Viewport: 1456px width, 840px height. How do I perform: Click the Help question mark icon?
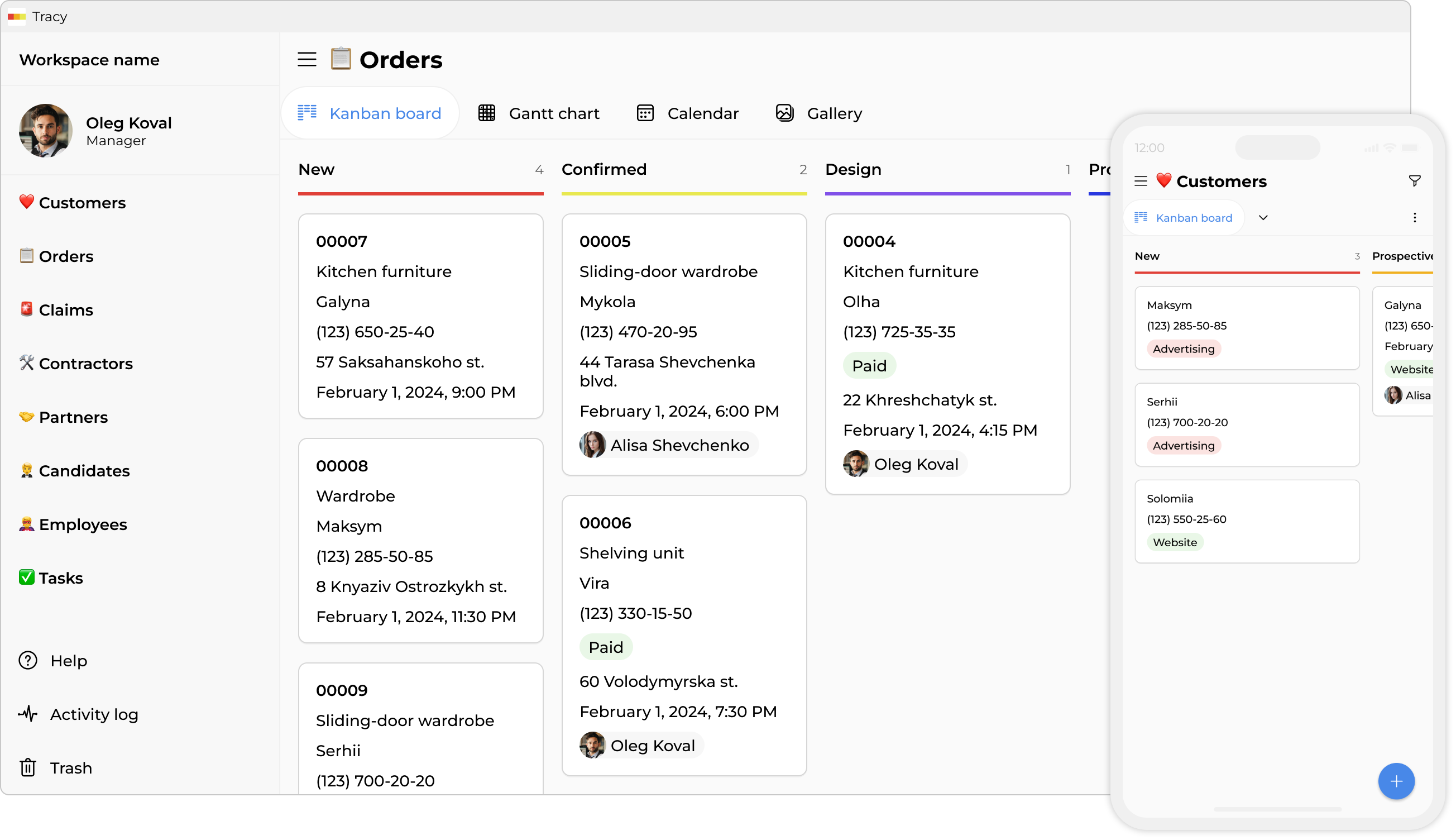[x=28, y=661]
